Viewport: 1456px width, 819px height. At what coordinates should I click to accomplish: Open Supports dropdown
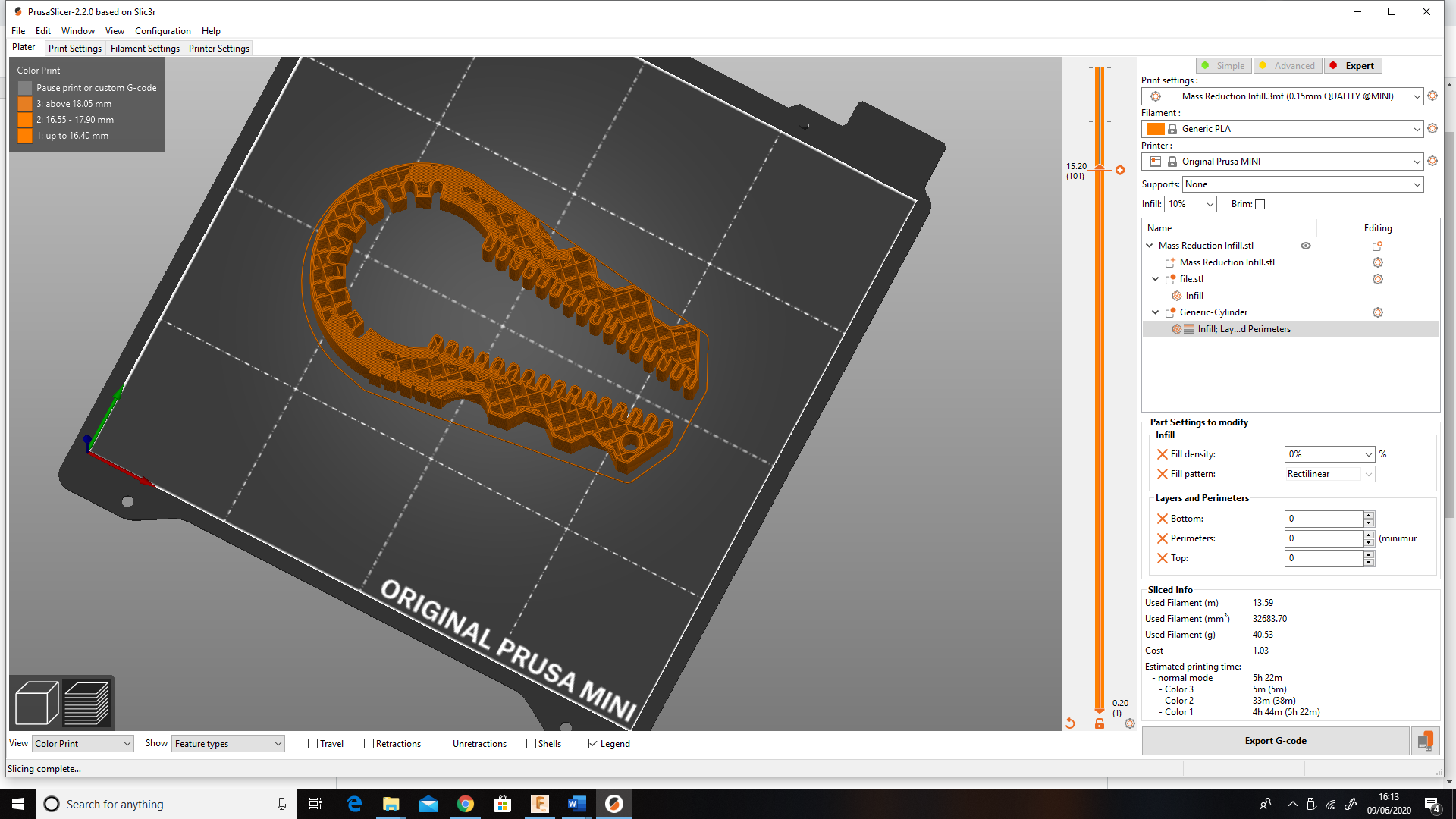coord(1303,184)
